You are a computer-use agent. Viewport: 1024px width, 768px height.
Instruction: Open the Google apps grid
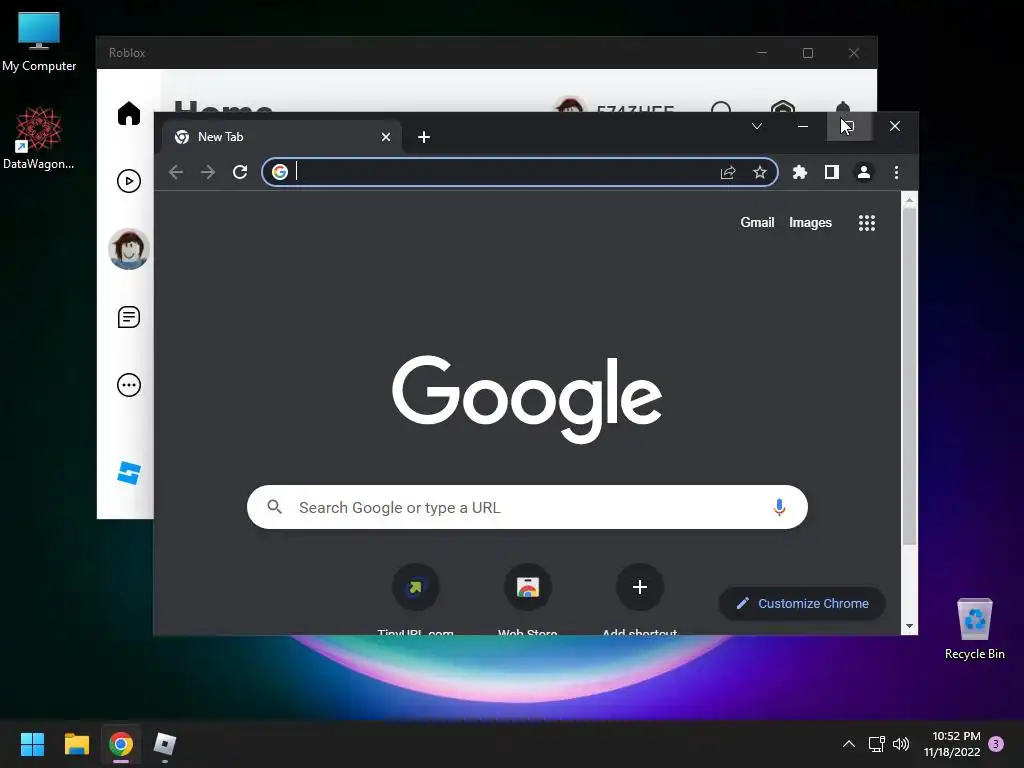[867, 223]
